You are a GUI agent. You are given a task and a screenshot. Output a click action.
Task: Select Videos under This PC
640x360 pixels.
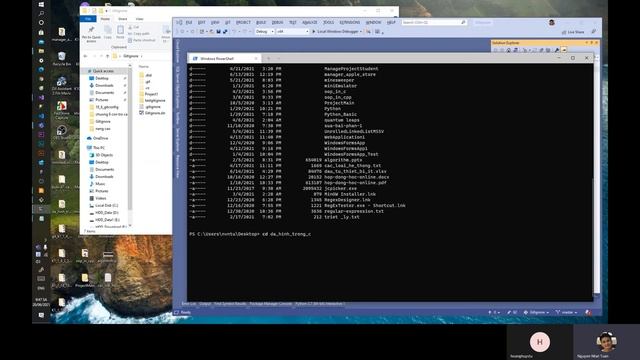[x=98, y=198]
